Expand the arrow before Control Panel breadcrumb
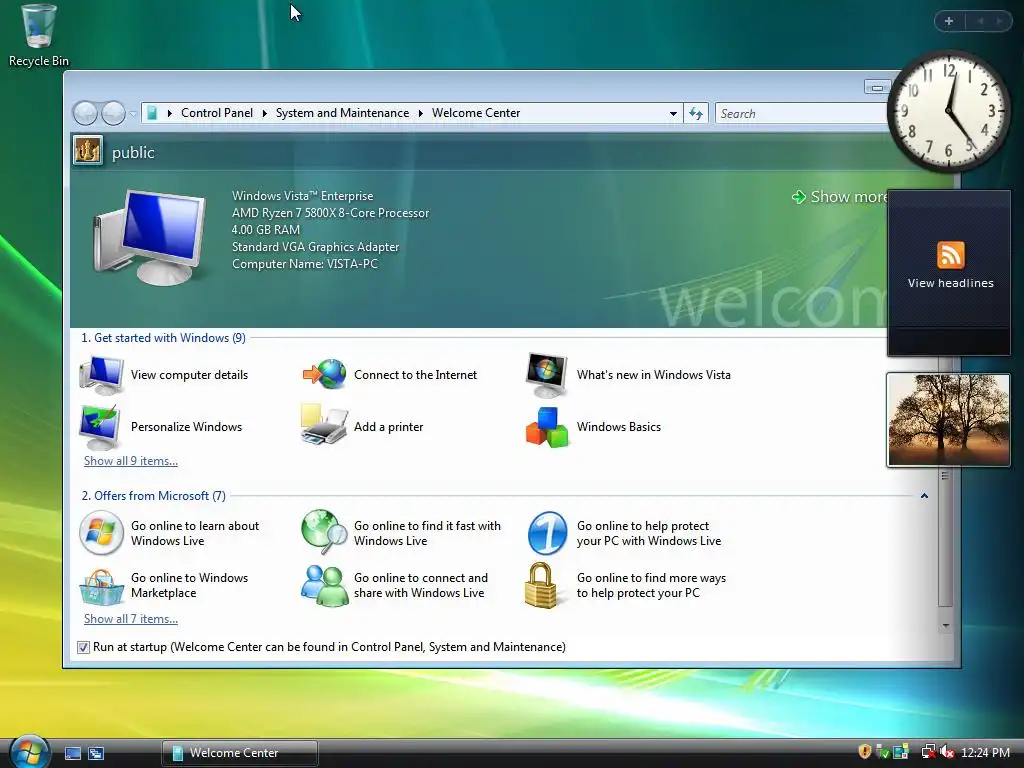The width and height of the screenshot is (1024, 768). tap(169, 113)
